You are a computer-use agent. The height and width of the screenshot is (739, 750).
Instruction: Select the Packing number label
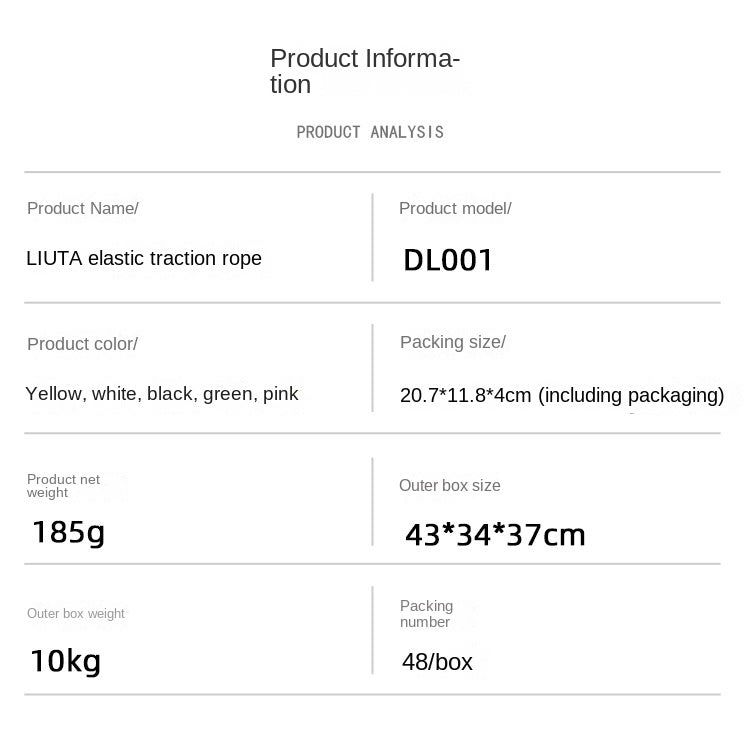426,614
